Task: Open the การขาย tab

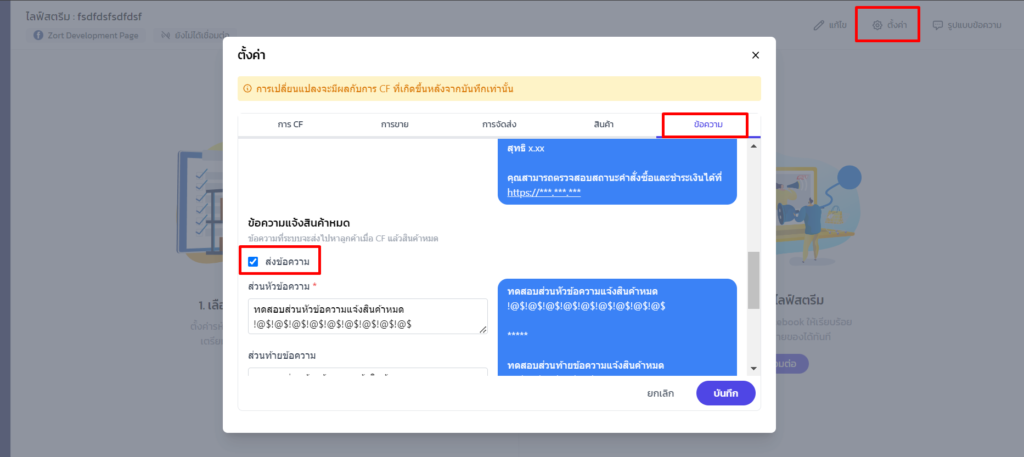Action: (x=394, y=124)
